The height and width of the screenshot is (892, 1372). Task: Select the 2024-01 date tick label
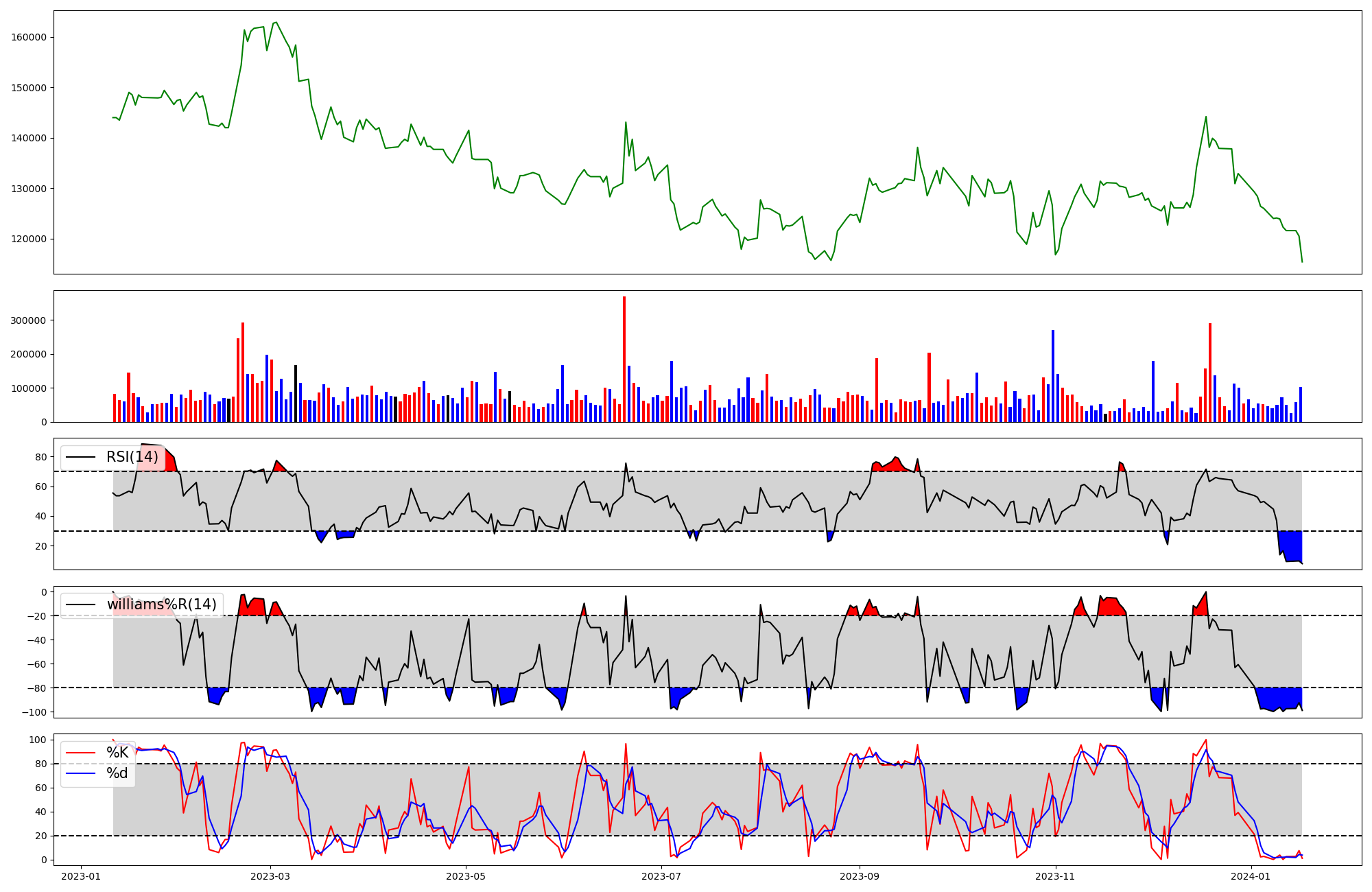tap(1251, 876)
